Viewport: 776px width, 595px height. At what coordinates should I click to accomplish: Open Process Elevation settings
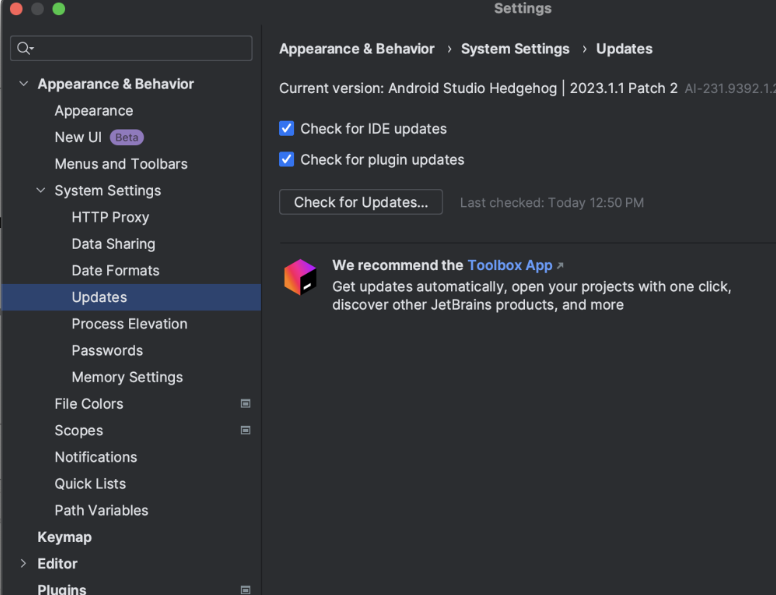[x=130, y=324]
